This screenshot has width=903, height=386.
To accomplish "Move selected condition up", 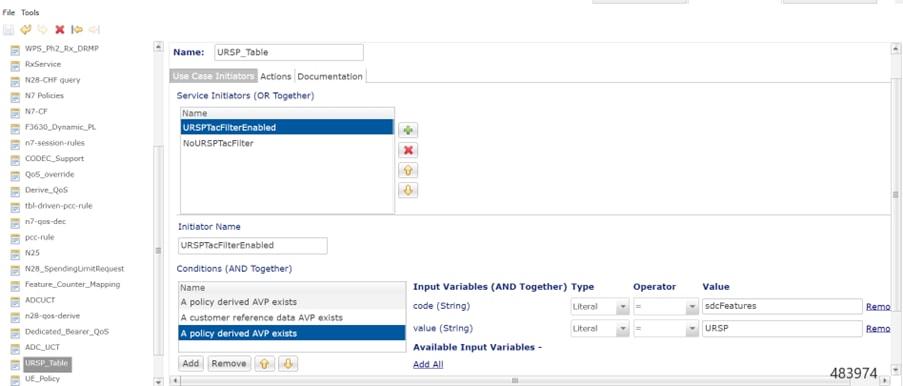I will click(264, 364).
